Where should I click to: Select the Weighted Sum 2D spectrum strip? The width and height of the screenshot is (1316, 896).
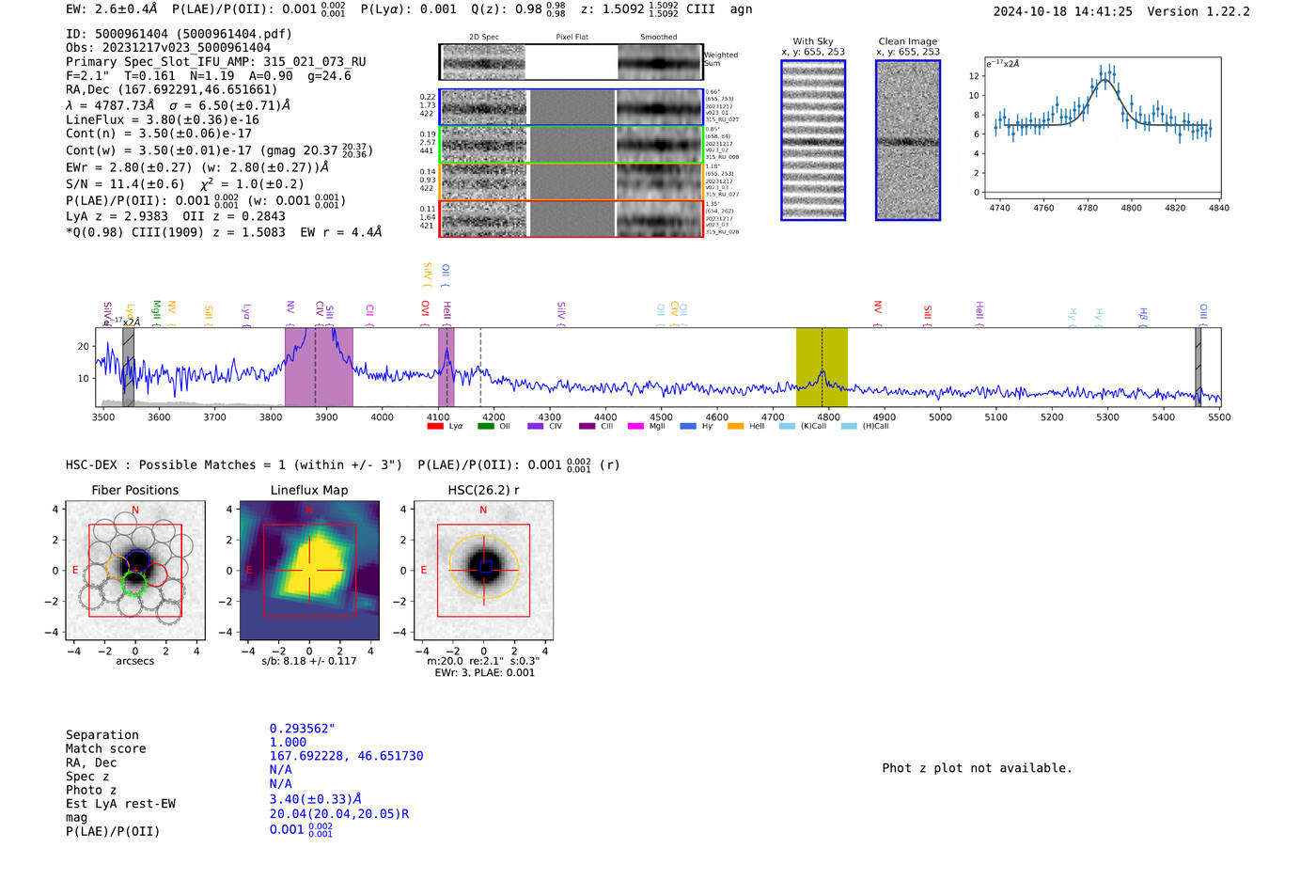(572, 62)
